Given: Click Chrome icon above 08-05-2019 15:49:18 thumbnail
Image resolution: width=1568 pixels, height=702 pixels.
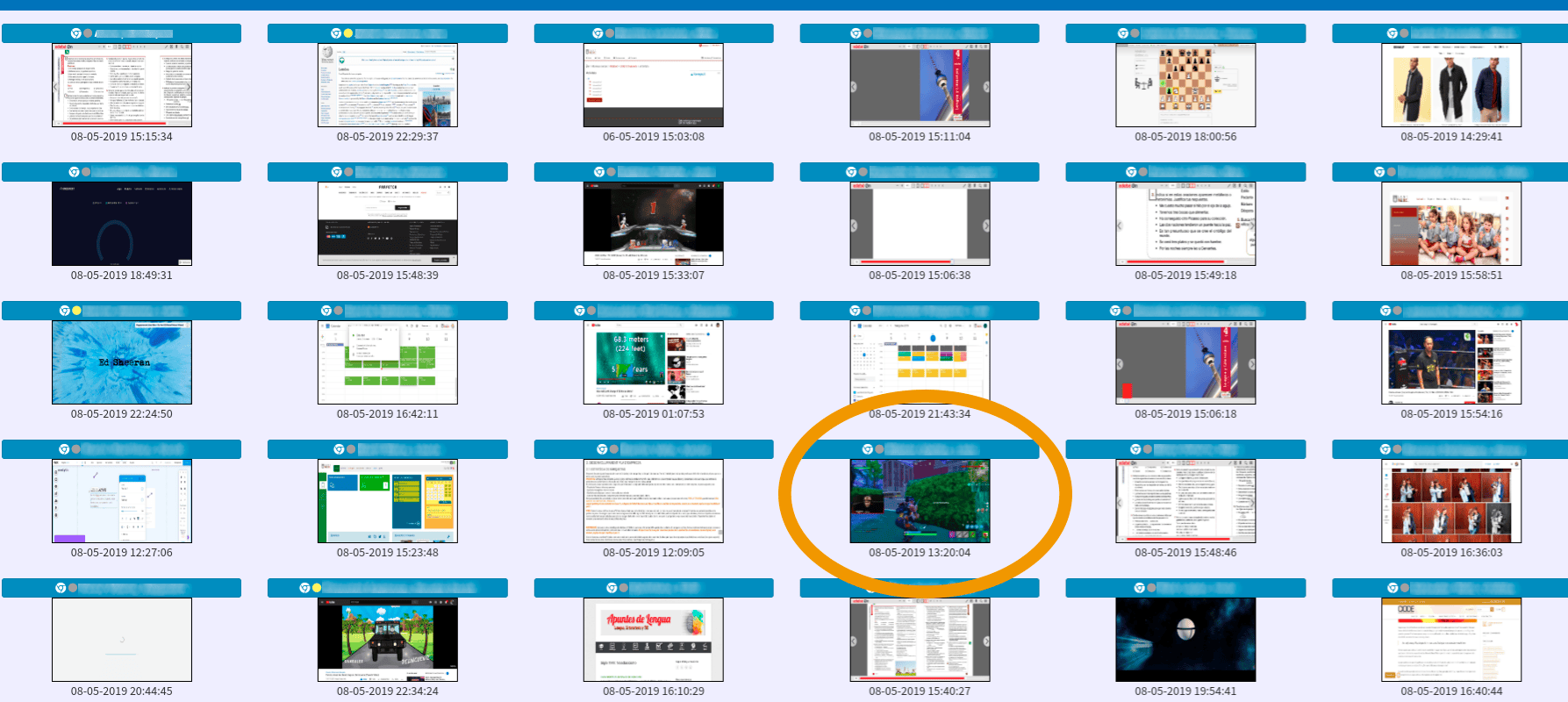Looking at the screenshot, I should (1131, 172).
